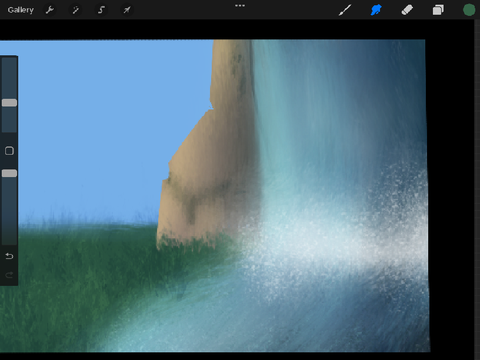This screenshot has height=360, width=480.
Task: Open the green active color swatch
Action: pos(469,10)
